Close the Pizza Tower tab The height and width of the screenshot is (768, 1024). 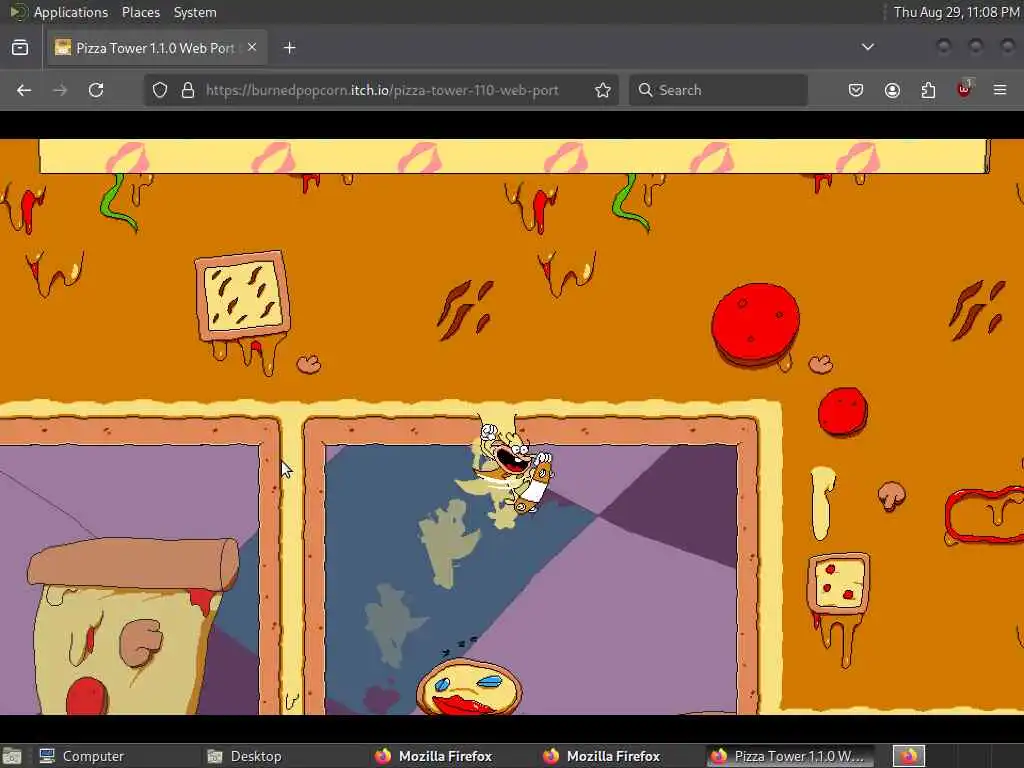[252, 47]
